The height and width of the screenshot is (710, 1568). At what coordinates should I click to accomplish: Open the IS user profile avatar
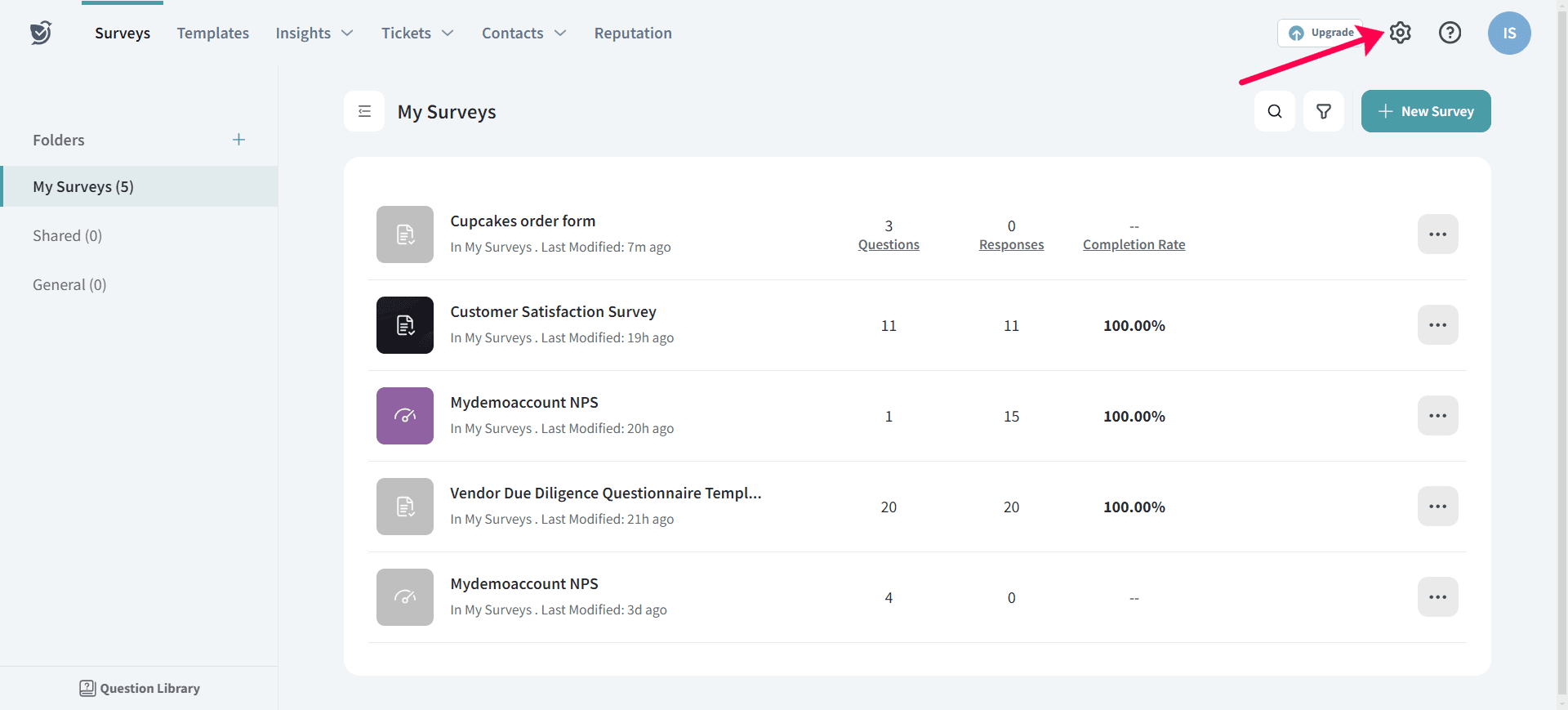pyautogui.click(x=1508, y=33)
